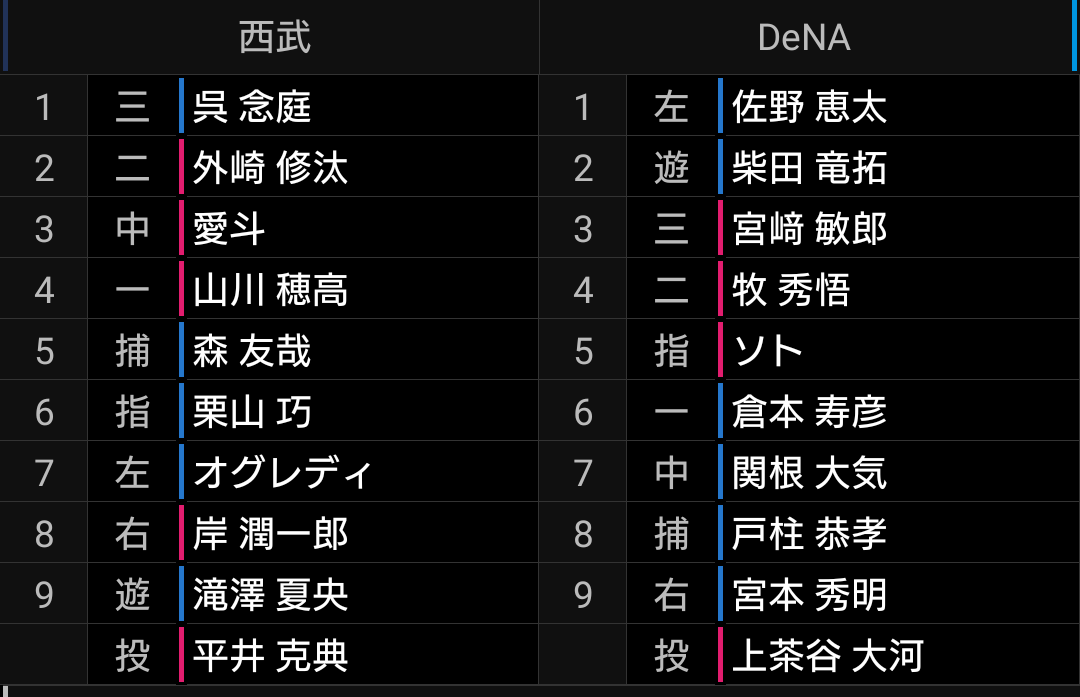The height and width of the screenshot is (697, 1080).
Task: Click shortstop 滝澤 夏央
Action: pos(270,595)
